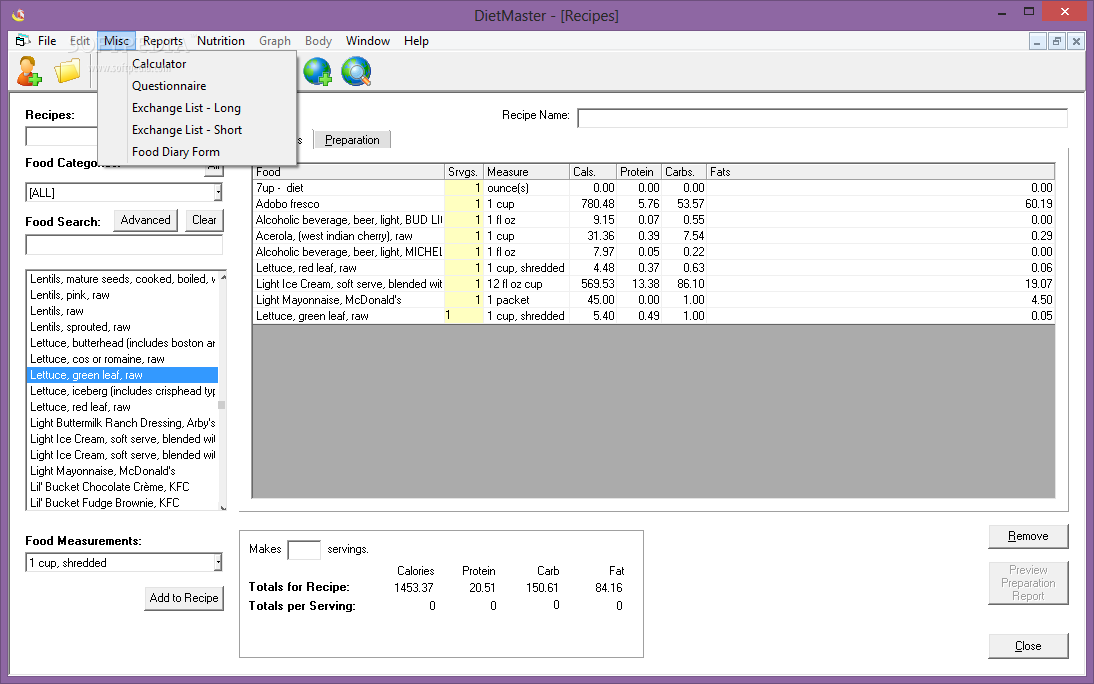1094x684 pixels.
Task: Open the Nutrition menu
Action: tap(220, 41)
